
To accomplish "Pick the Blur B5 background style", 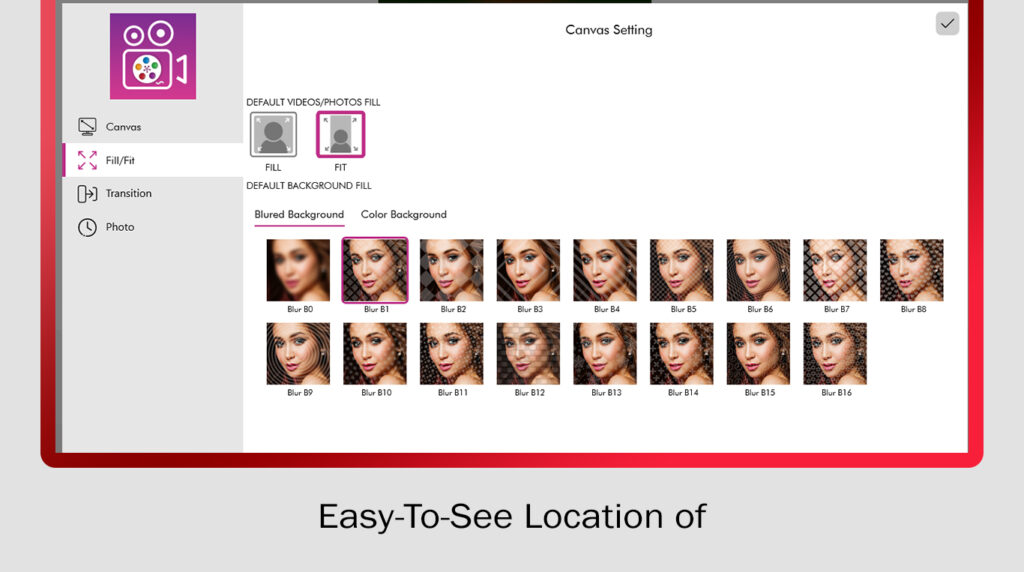I will (x=681, y=270).
